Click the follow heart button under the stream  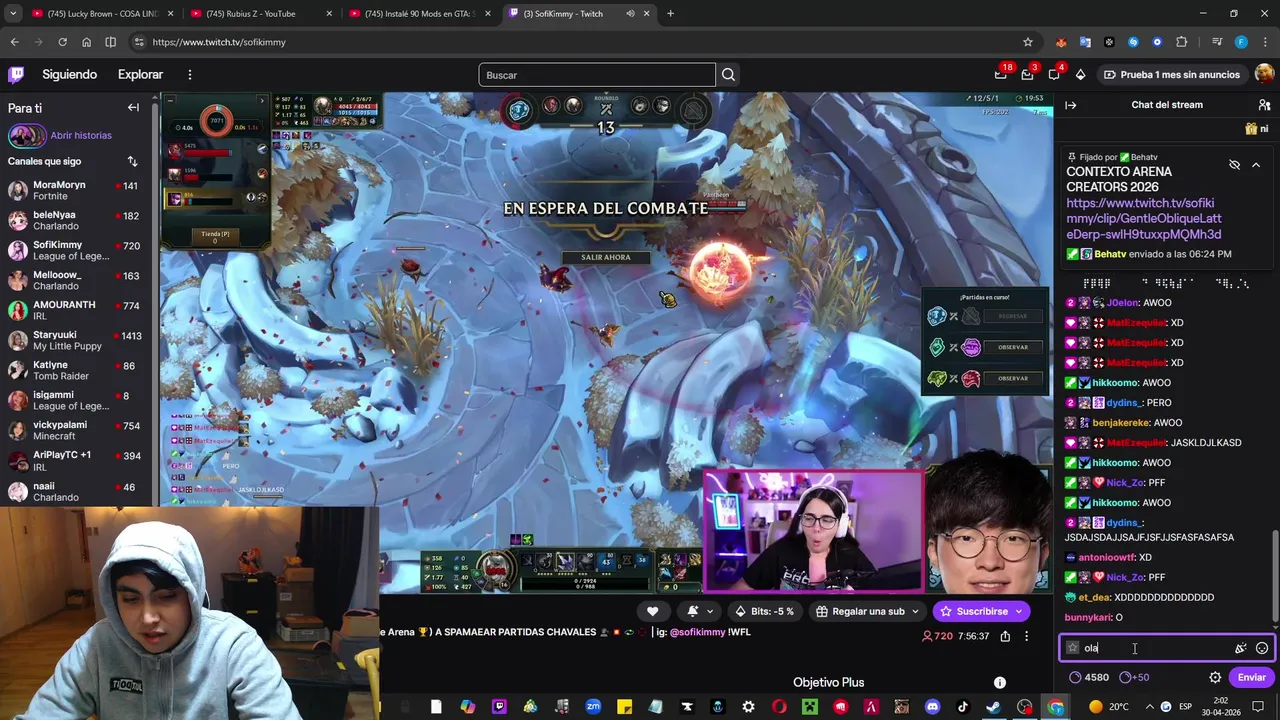pyautogui.click(x=652, y=611)
